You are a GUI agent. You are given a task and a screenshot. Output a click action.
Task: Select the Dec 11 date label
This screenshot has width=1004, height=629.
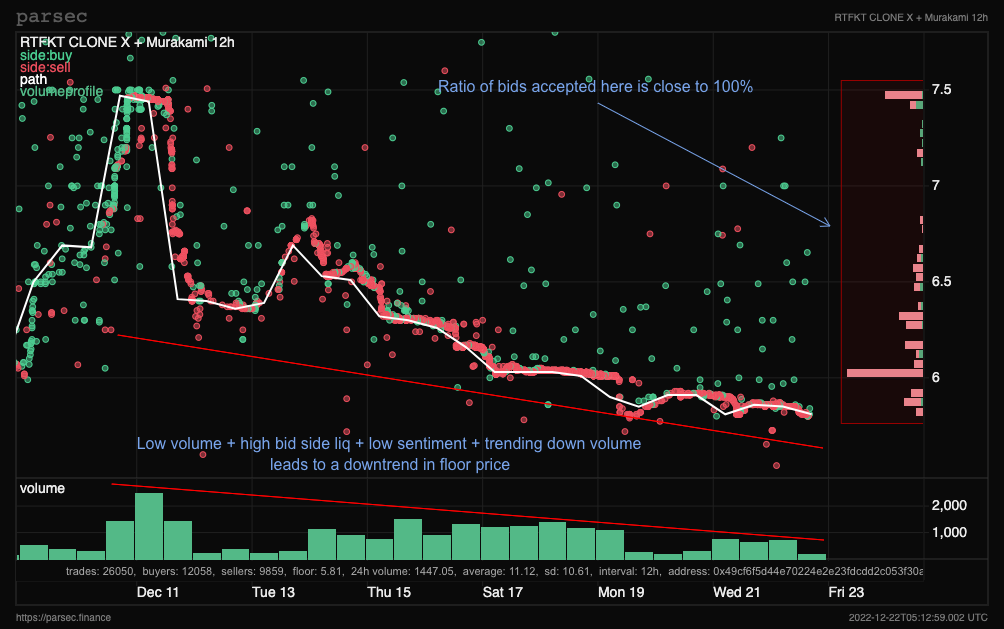tap(158, 592)
